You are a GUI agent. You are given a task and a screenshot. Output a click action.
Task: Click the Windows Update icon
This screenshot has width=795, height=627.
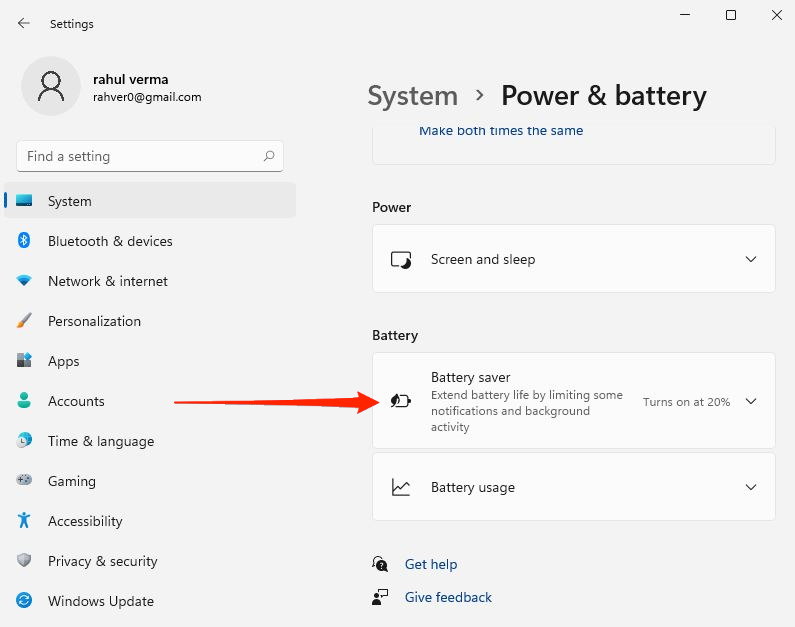pyautogui.click(x=24, y=601)
